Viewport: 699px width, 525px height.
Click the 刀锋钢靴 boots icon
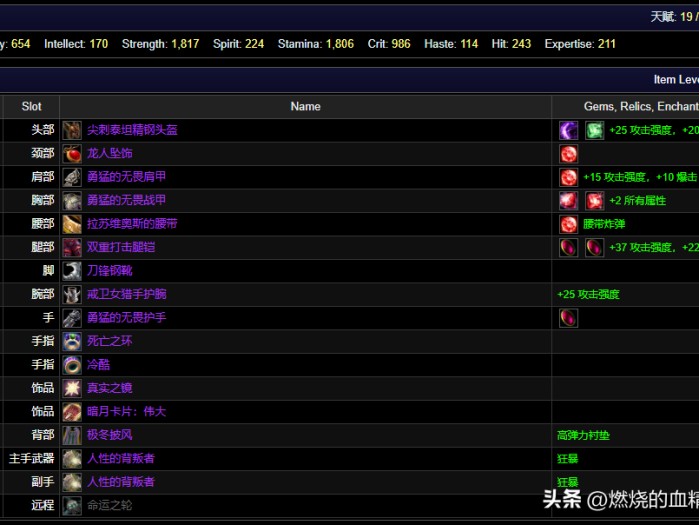pos(72,271)
